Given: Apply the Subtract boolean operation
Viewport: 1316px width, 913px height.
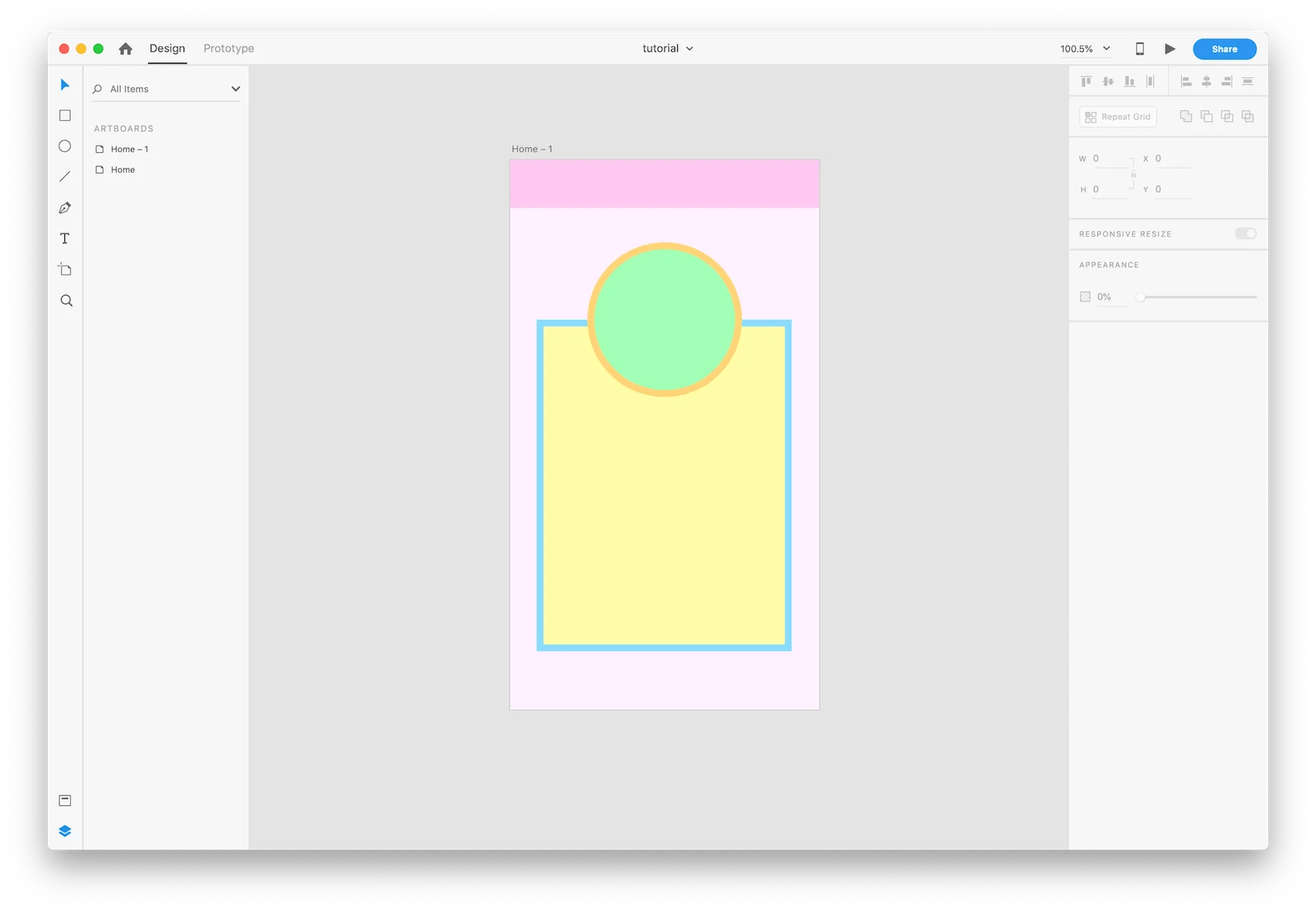Looking at the screenshot, I should pos(1207,117).
